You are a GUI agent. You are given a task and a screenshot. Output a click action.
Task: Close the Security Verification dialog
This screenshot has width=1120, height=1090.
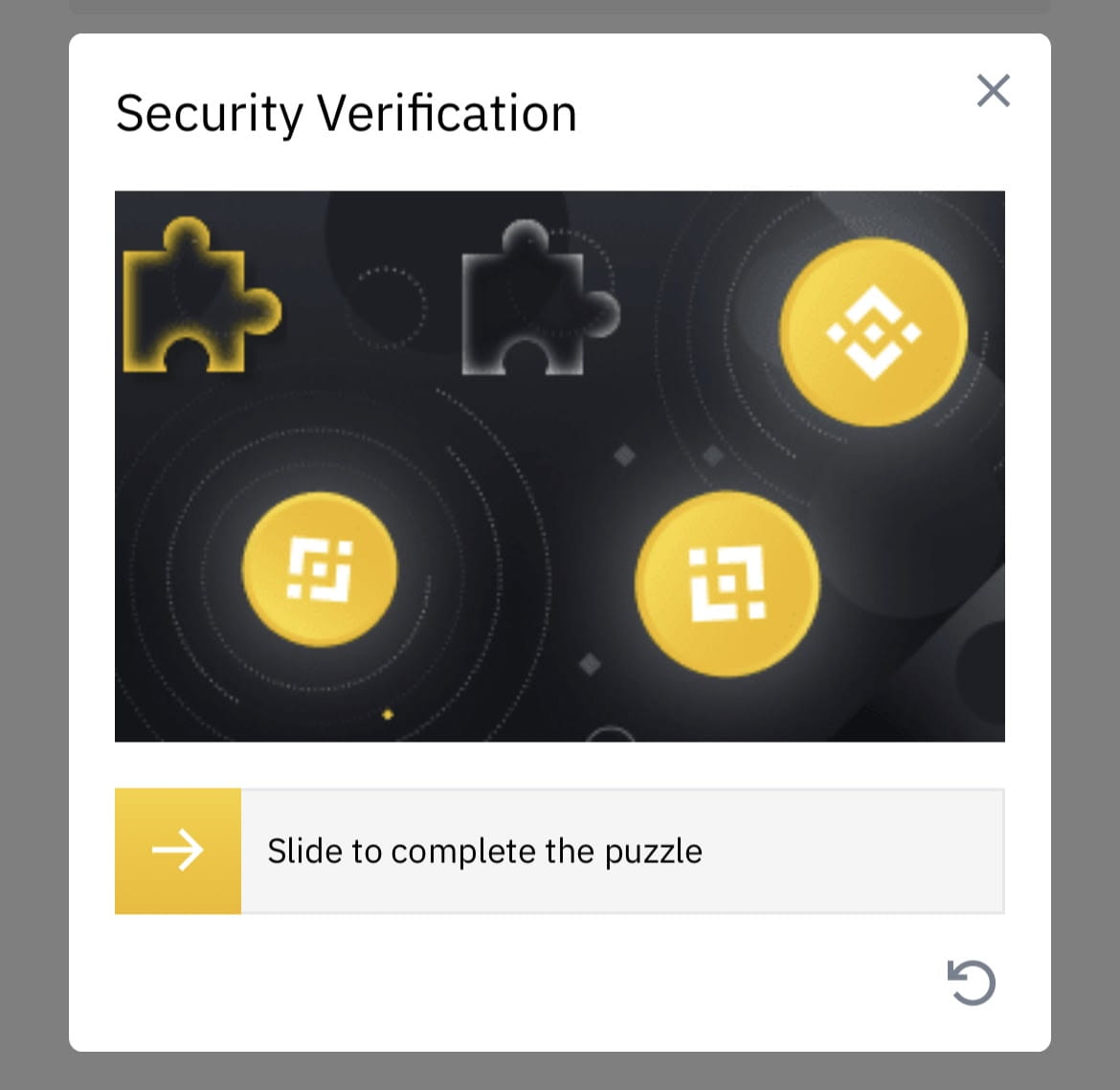[x=993, y=91]
